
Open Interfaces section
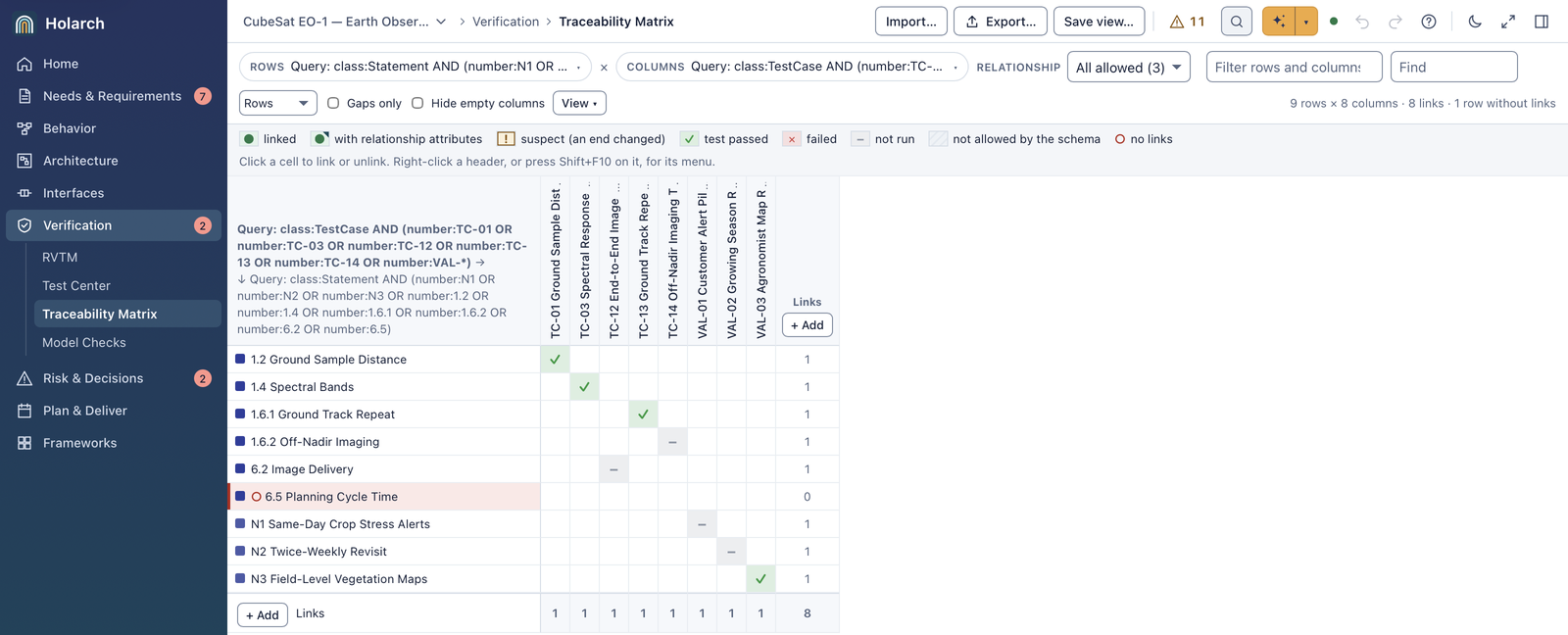pyautogui.click(x=114, y=193)
